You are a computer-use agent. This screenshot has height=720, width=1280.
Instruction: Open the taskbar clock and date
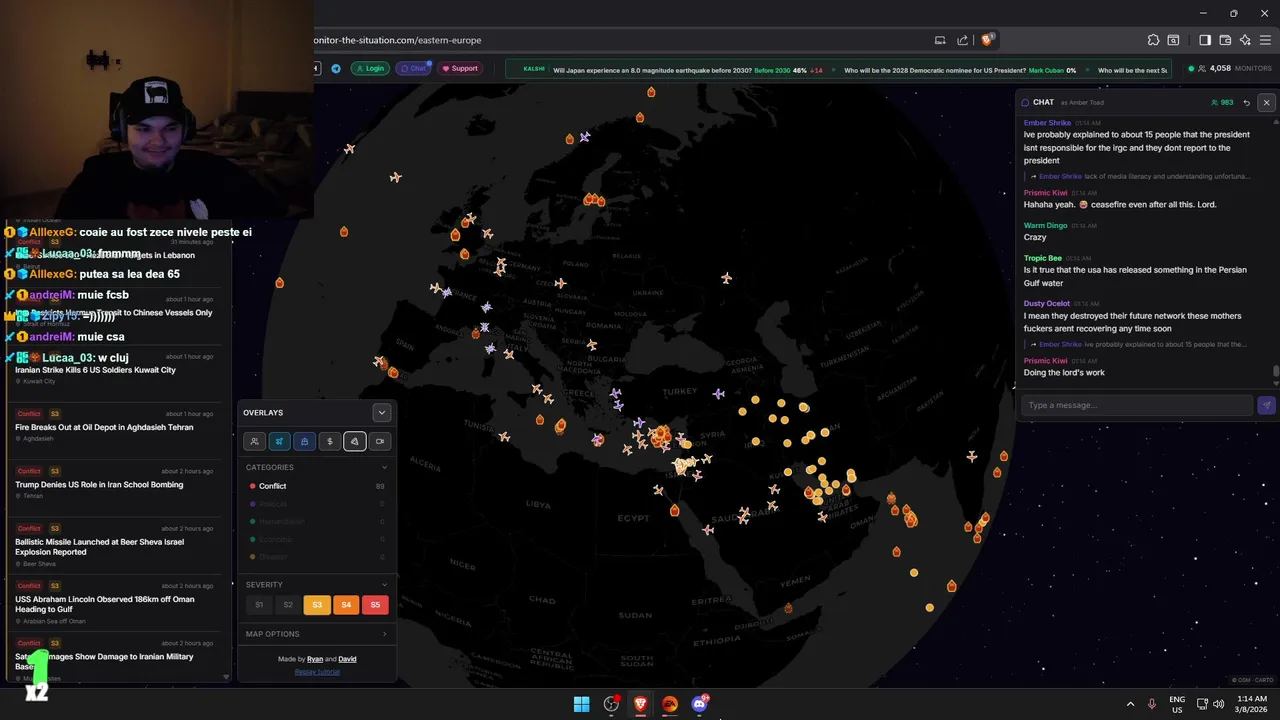pos(1250,704)
